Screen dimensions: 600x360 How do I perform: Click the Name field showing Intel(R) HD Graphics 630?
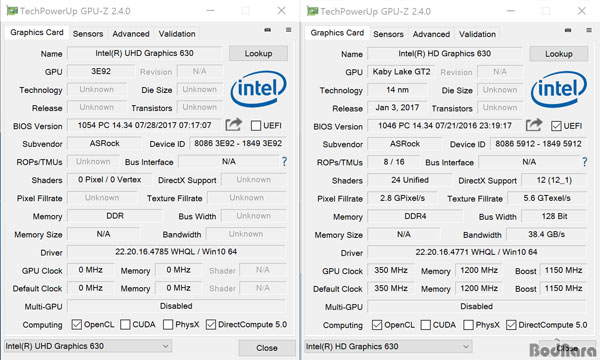445,54
